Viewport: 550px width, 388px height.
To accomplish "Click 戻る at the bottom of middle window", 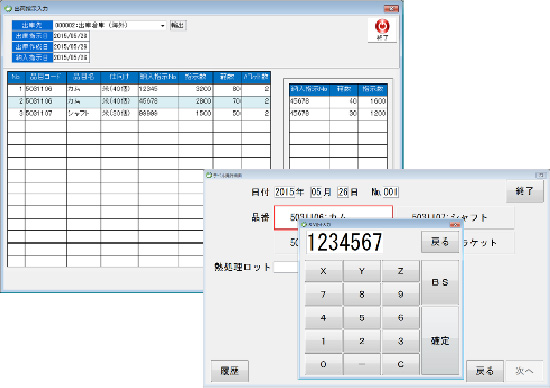I will pyautogui.click(x=485, y=371).
